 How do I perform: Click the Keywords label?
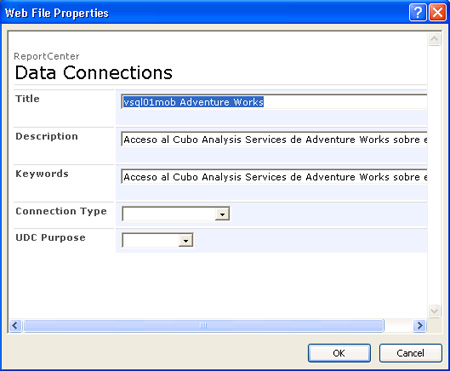tap(42, 174)
